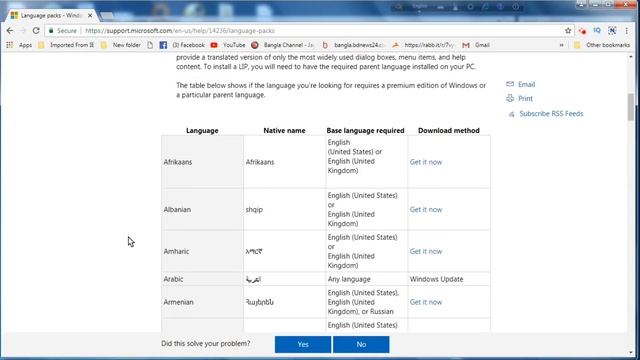Click 'Download method' column header
640x360 pixels.
[x=449, y=131]
